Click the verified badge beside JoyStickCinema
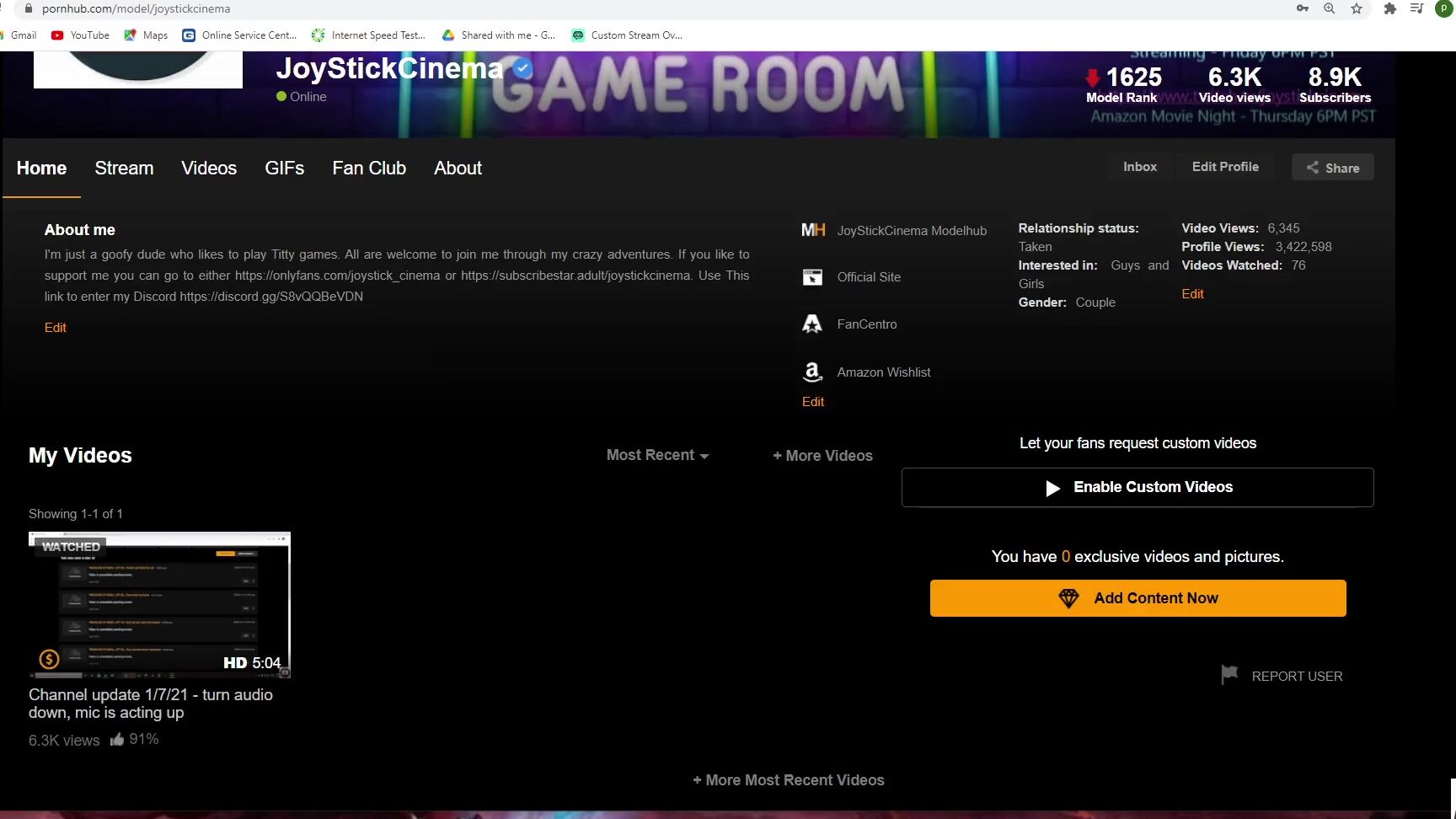 (x=522, y=69)
